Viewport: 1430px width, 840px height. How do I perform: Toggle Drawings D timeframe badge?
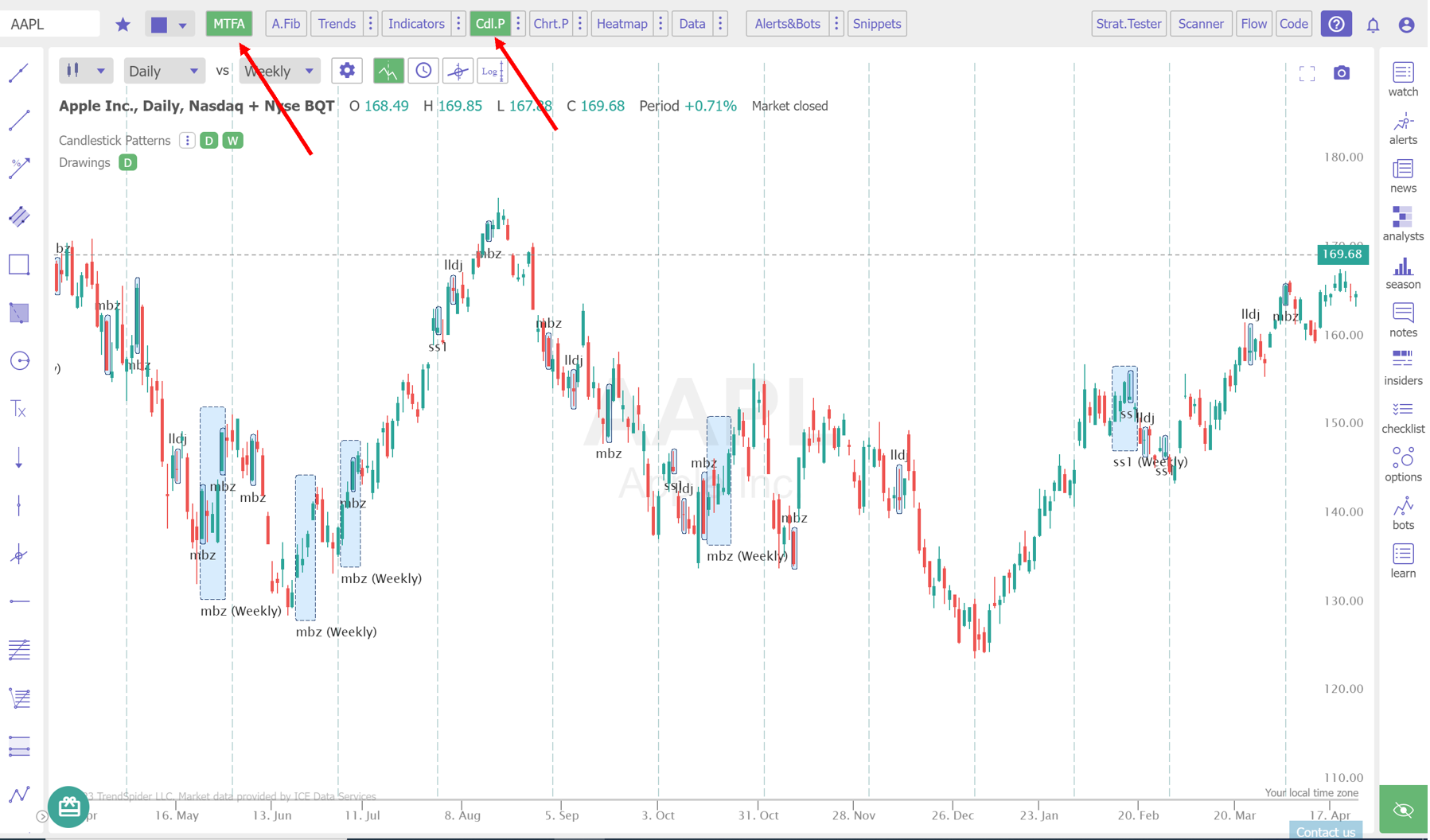click(127, 163)
